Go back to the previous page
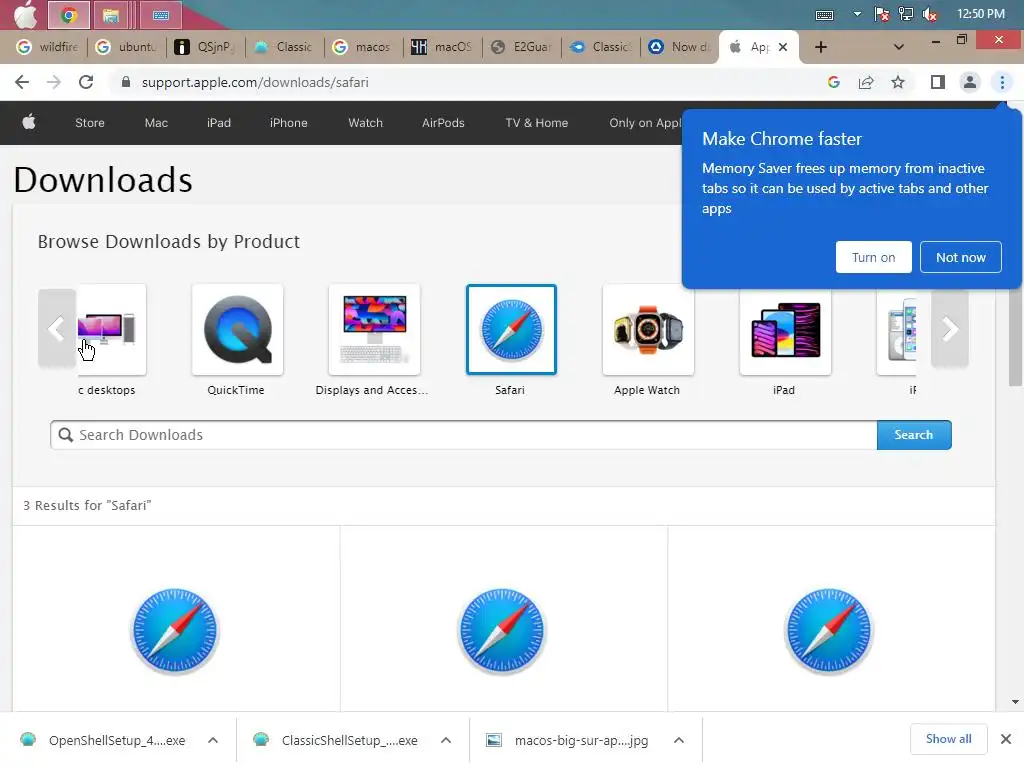The image size is (1024, 768). (x=22, y=82)
